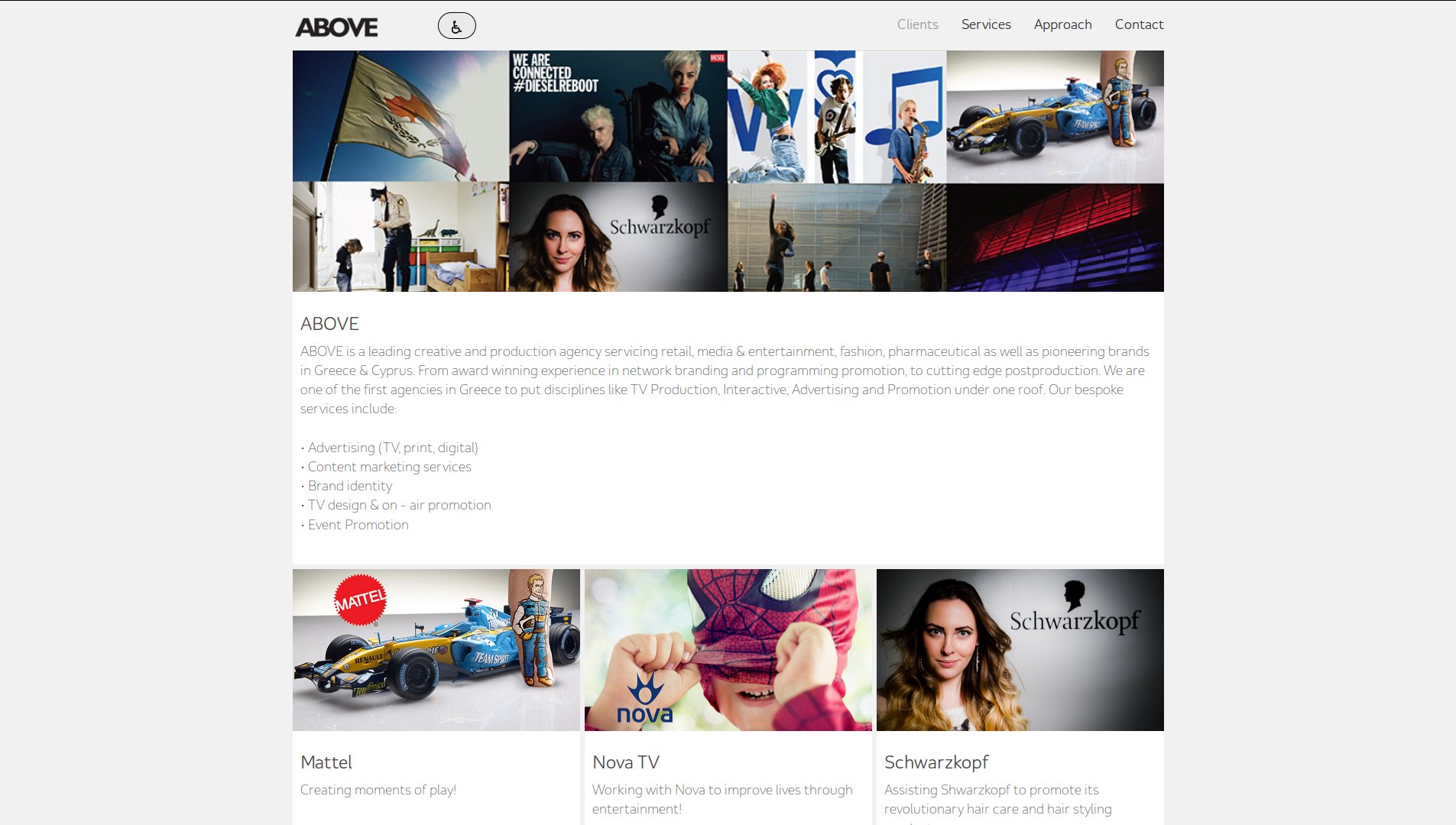Open the Nova TV card title
This screenshot has width=1456, height=825.
pyautogui.click(x=626, y=762)
